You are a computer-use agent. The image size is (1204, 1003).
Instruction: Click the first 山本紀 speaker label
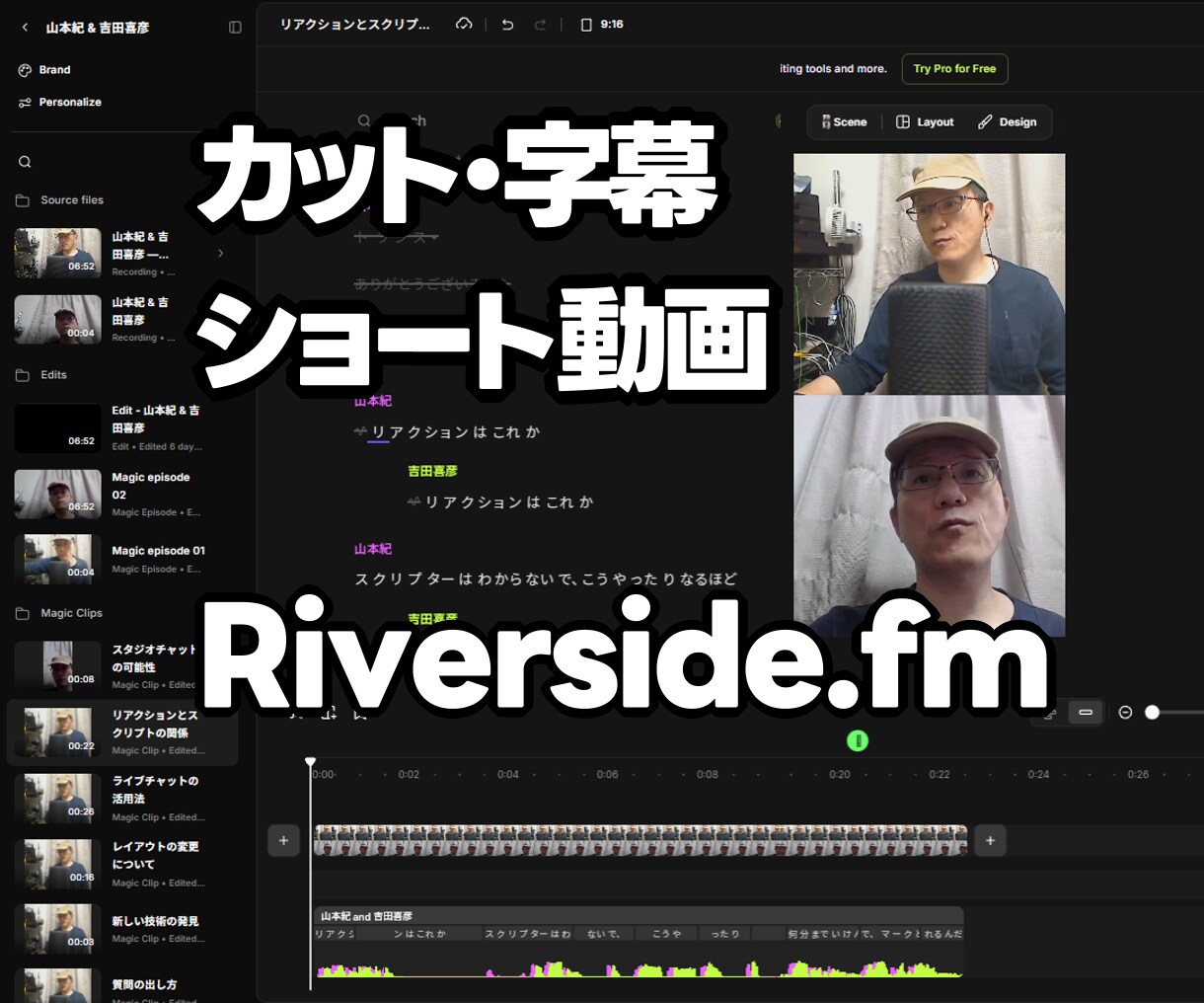[x=373, y=401]
